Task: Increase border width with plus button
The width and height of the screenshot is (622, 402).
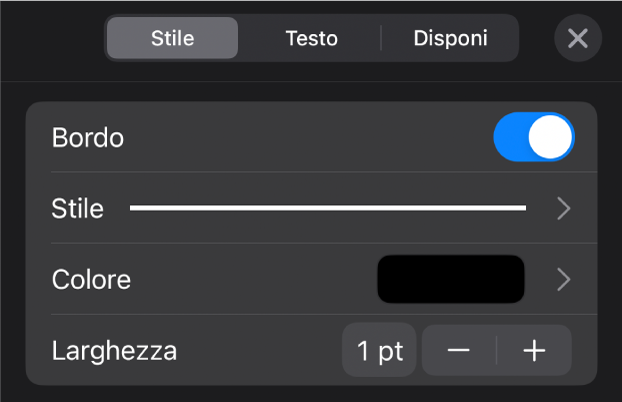Action: coord(534,350)
